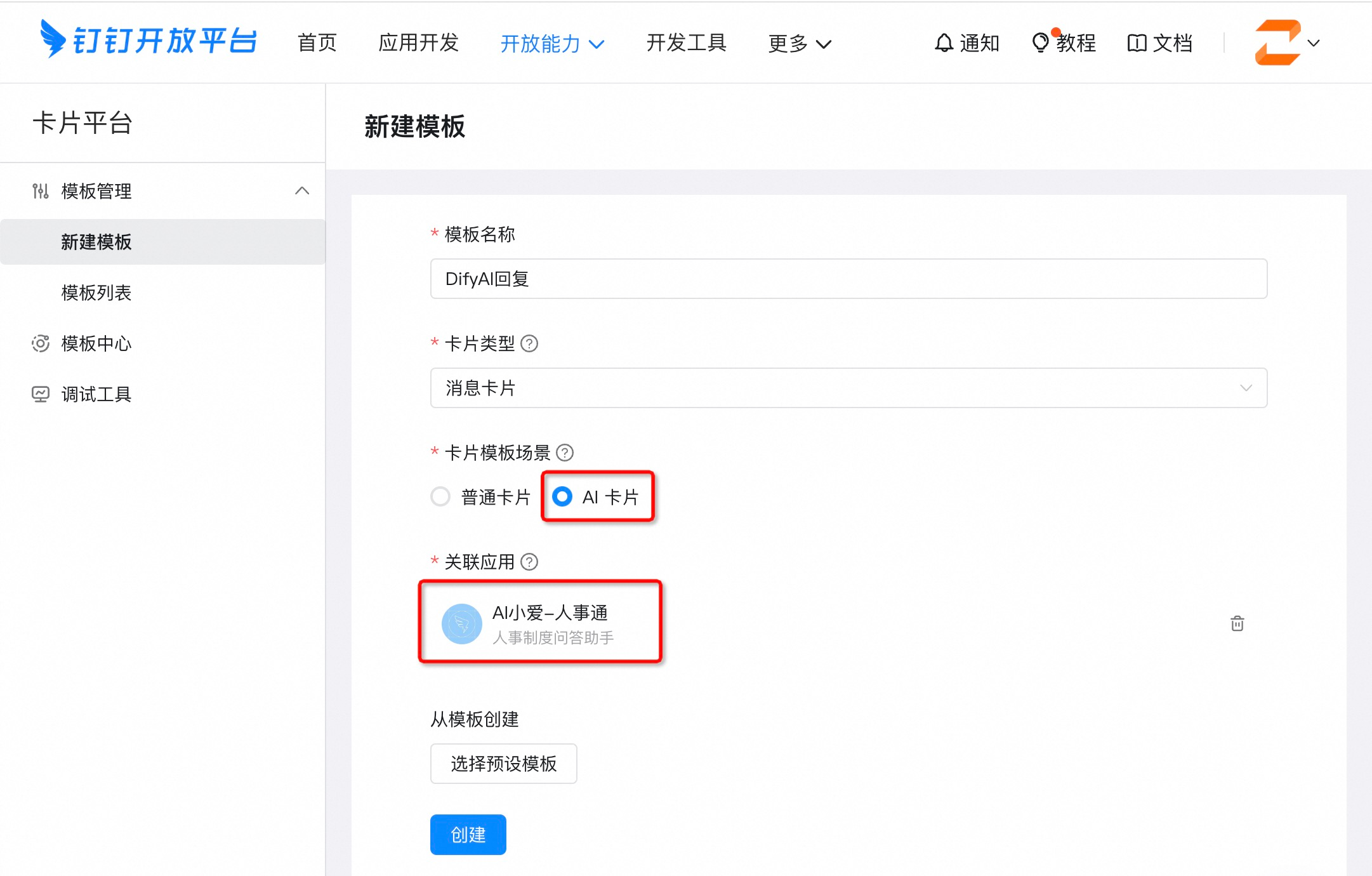Click the orange account avatar

point(1277,43)
